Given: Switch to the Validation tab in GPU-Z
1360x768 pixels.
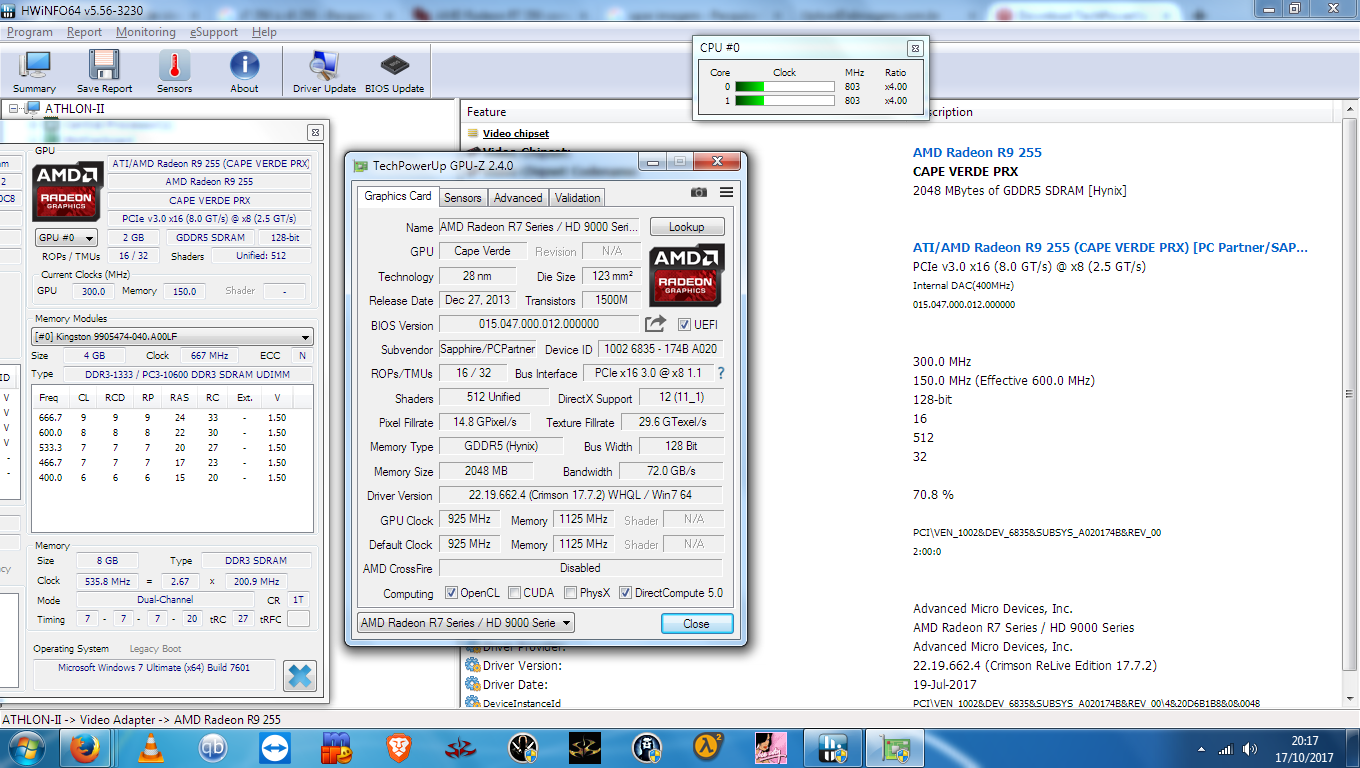Looking at the screenshot, I should pos(578,198).
